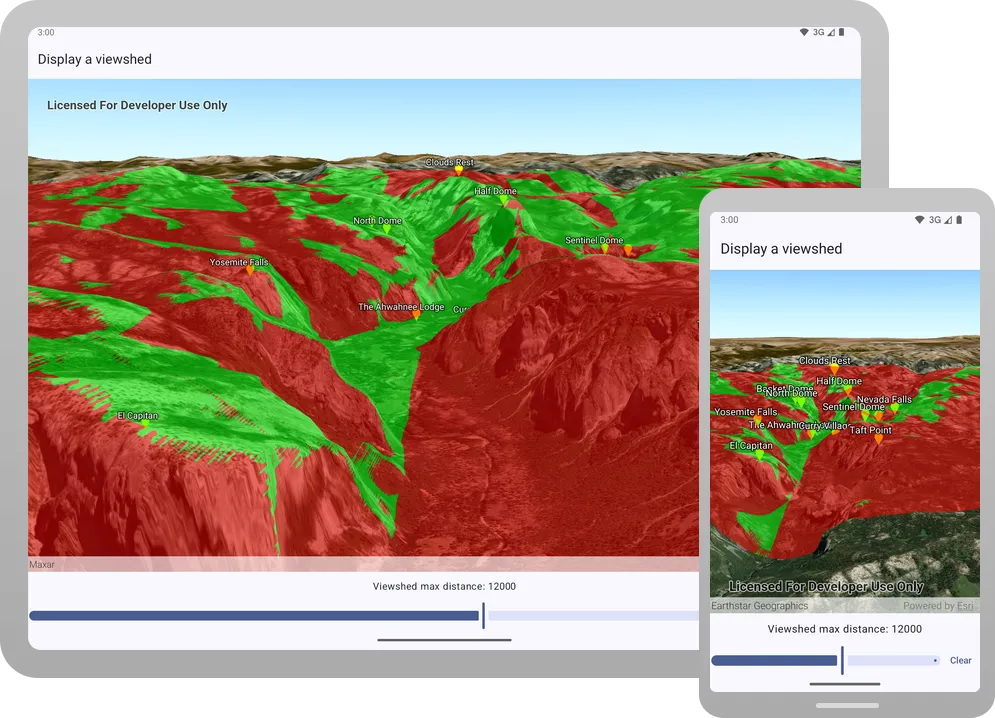
Task: Click the Wi-Fi icon in tablet status bar
Action: [804, 32]
